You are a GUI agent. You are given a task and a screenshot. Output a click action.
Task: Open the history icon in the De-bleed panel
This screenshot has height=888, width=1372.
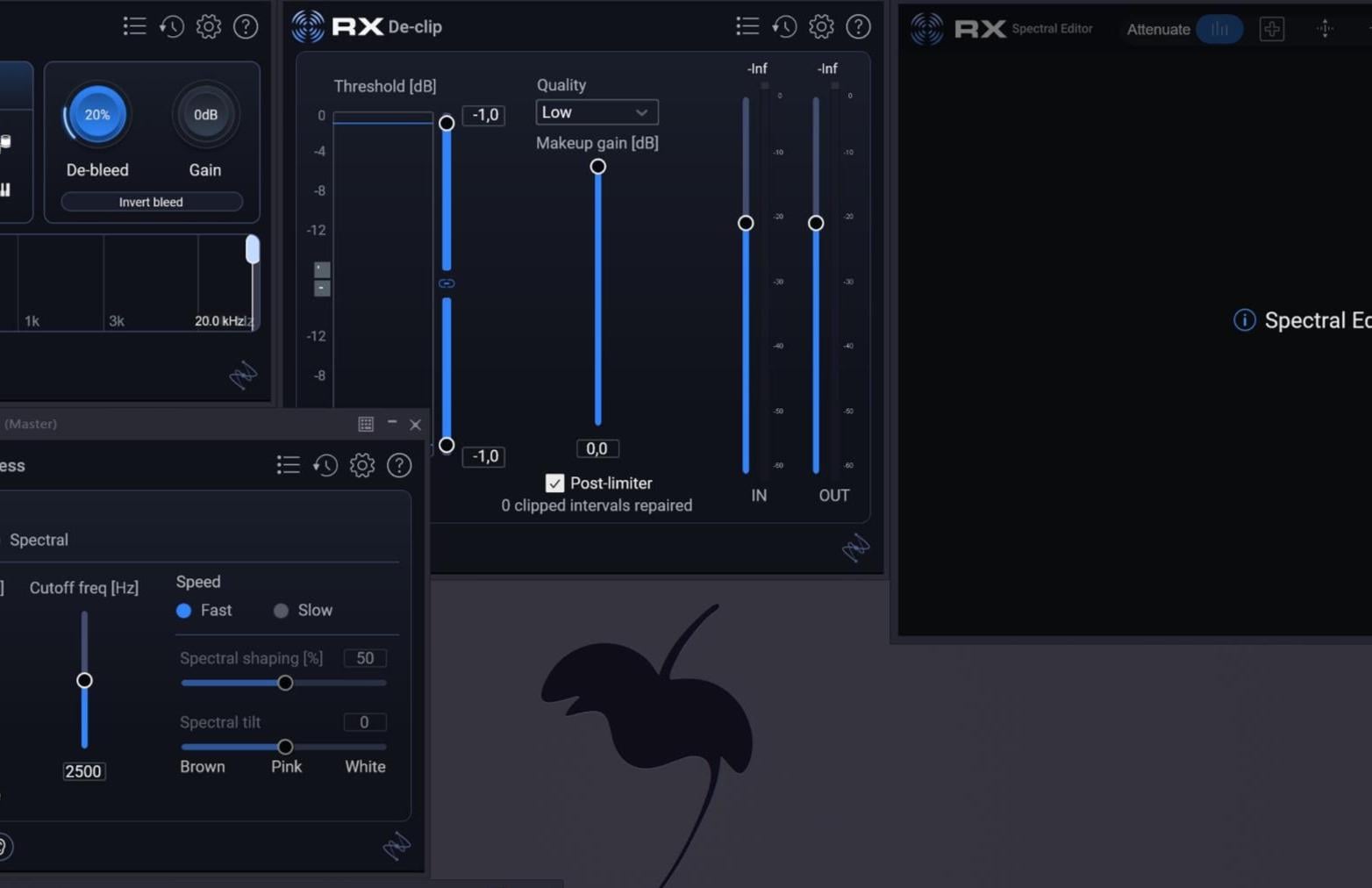[172, 26]
